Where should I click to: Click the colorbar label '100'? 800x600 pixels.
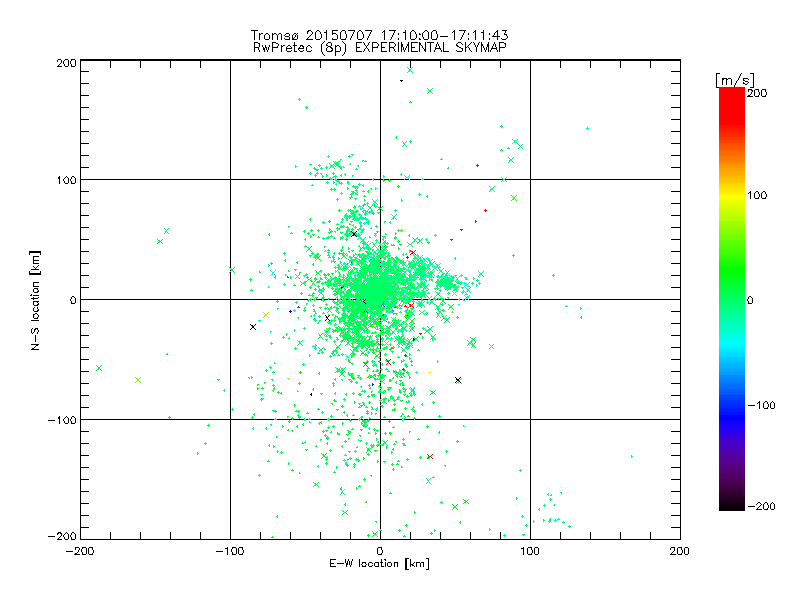tap(757, 195)
